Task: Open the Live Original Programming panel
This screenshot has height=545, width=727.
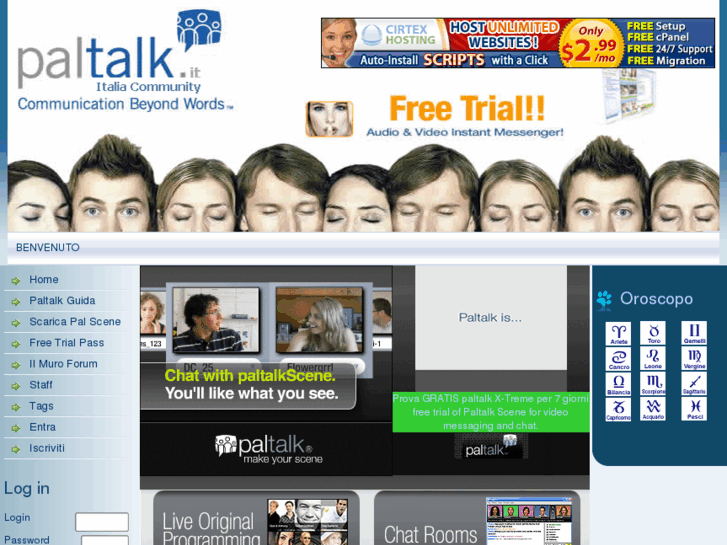Action: pos(256,518)
